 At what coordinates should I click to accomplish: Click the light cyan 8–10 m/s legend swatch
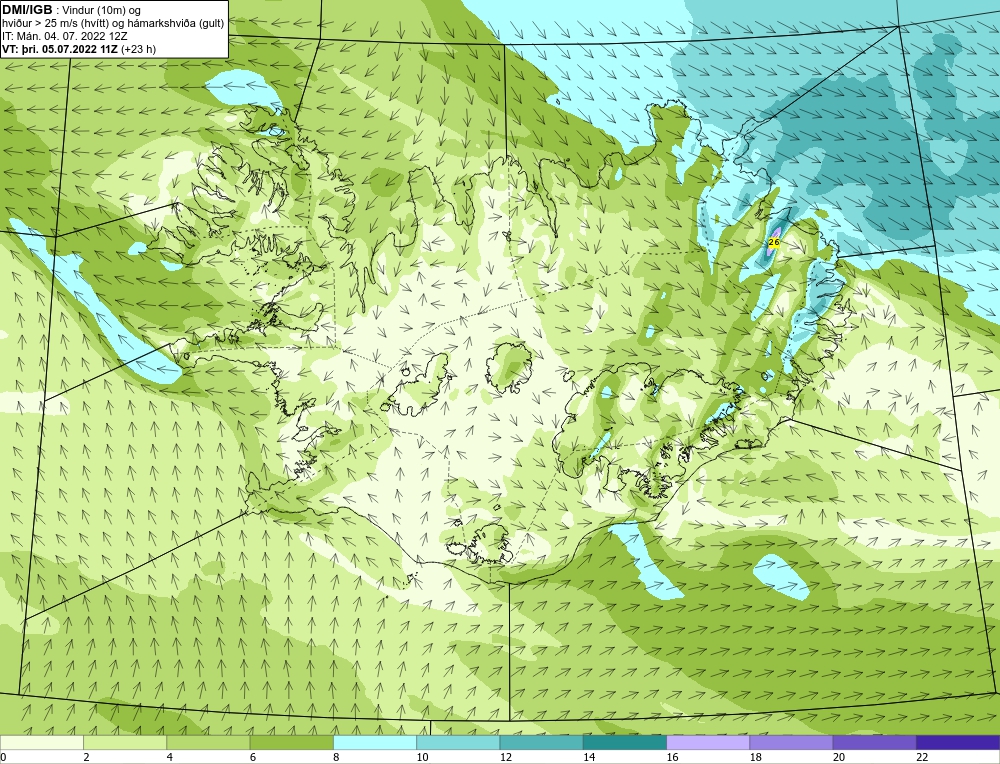coord(375,743)
